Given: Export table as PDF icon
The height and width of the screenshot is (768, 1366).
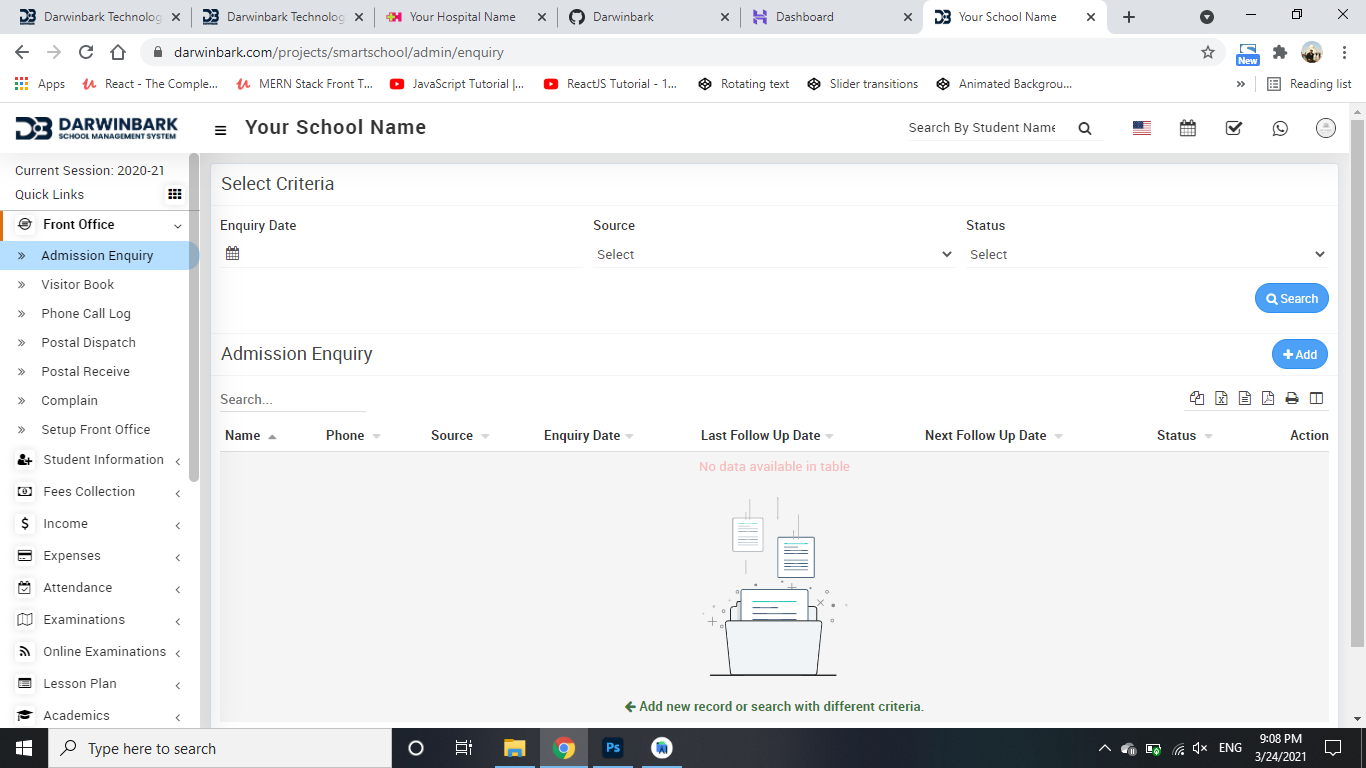Looking at the screenshot, I should click(1268, 398).
